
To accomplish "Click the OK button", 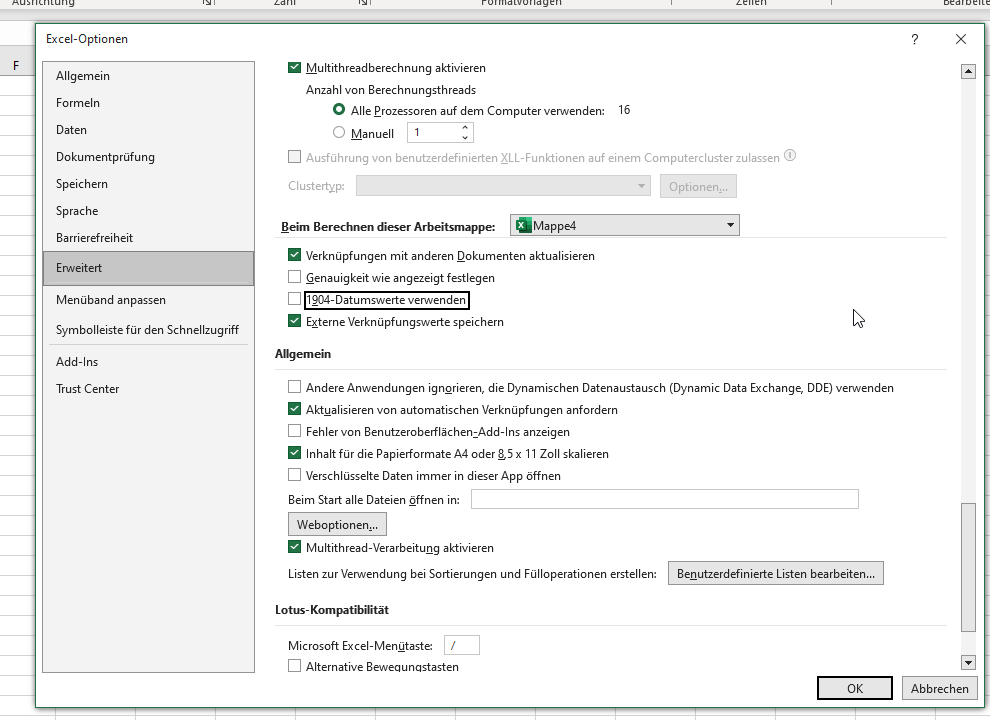I will 855,688.
